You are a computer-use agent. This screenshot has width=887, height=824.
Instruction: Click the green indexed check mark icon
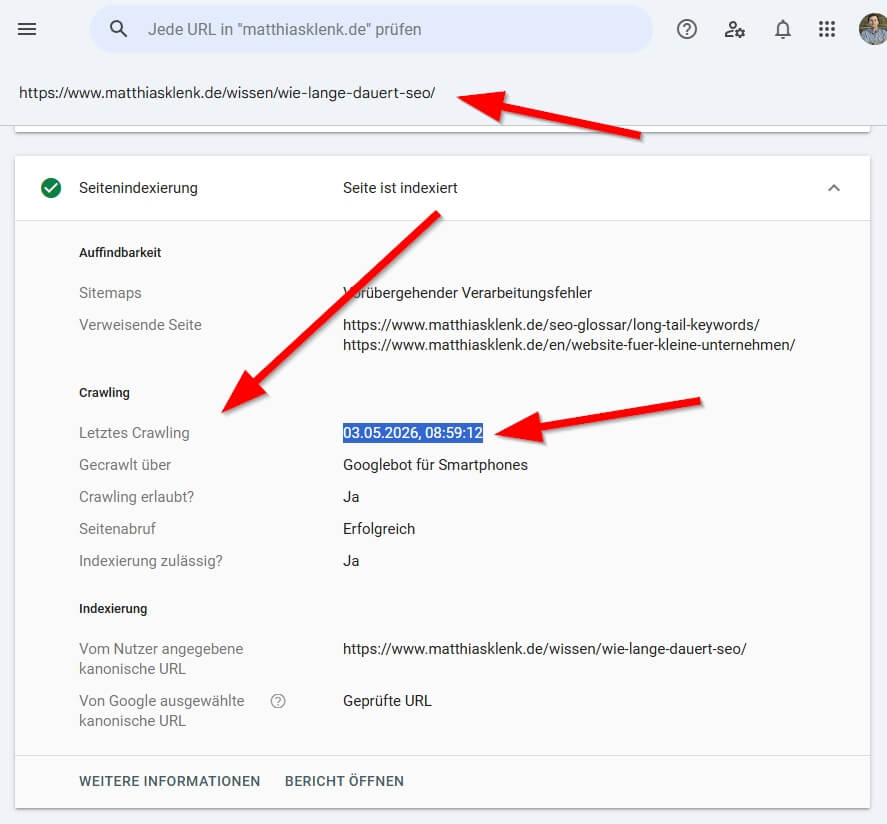tap(51, 188)
